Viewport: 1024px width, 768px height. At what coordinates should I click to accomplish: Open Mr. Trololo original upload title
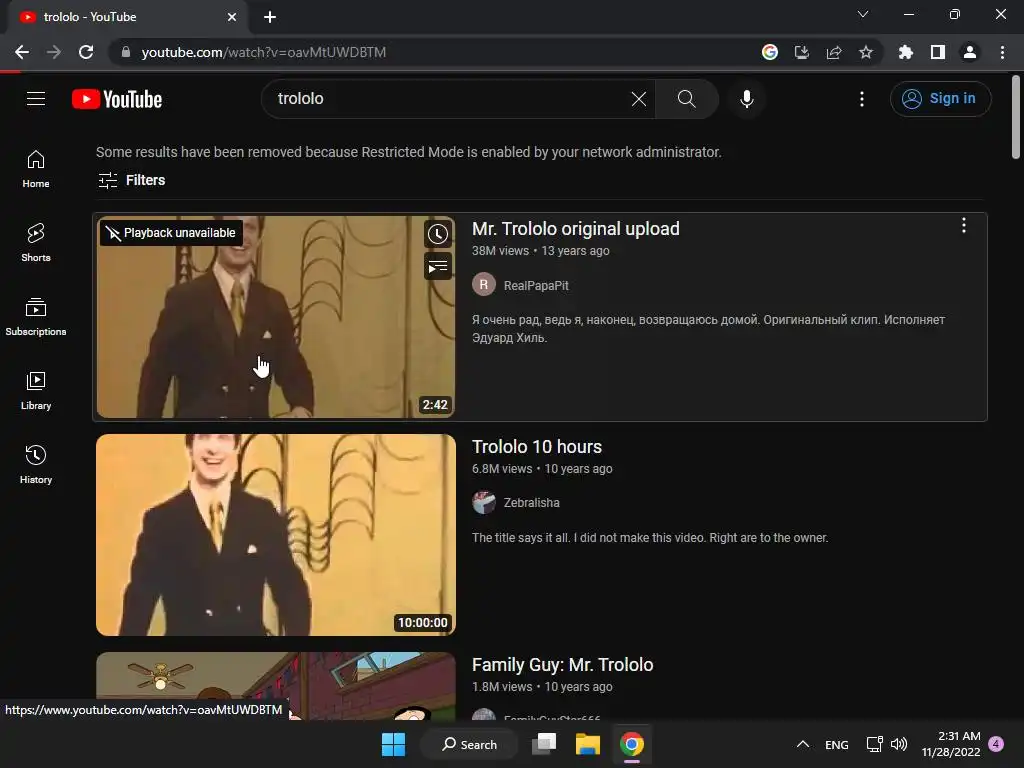575,229
